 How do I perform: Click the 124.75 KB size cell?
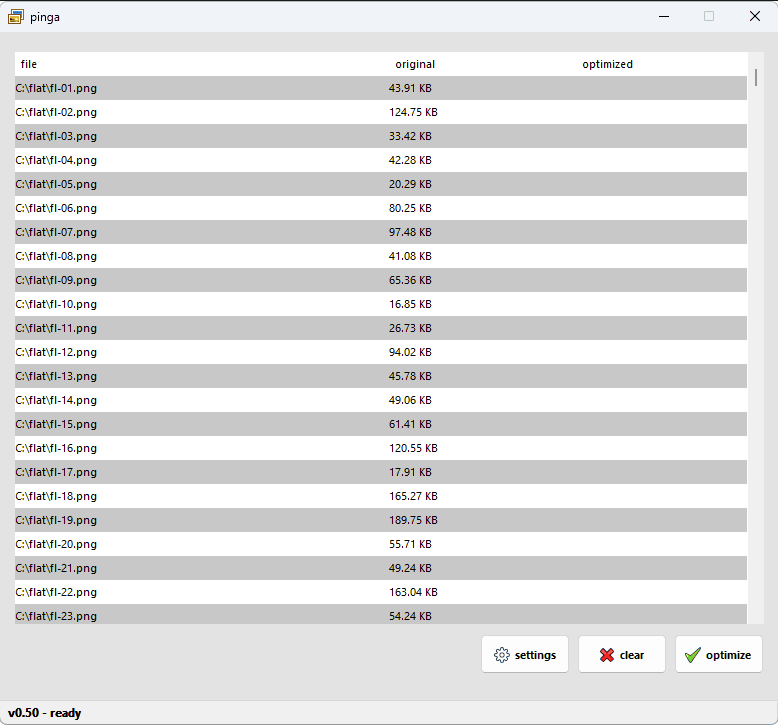[x=413, y=112]
